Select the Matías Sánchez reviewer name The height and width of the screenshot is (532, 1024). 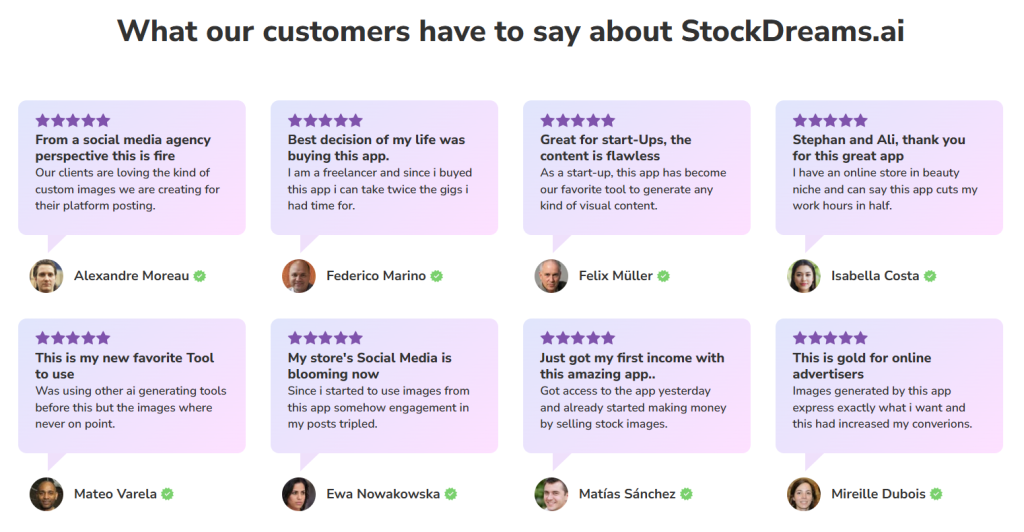pyautogui.click(x=627, y=494)
